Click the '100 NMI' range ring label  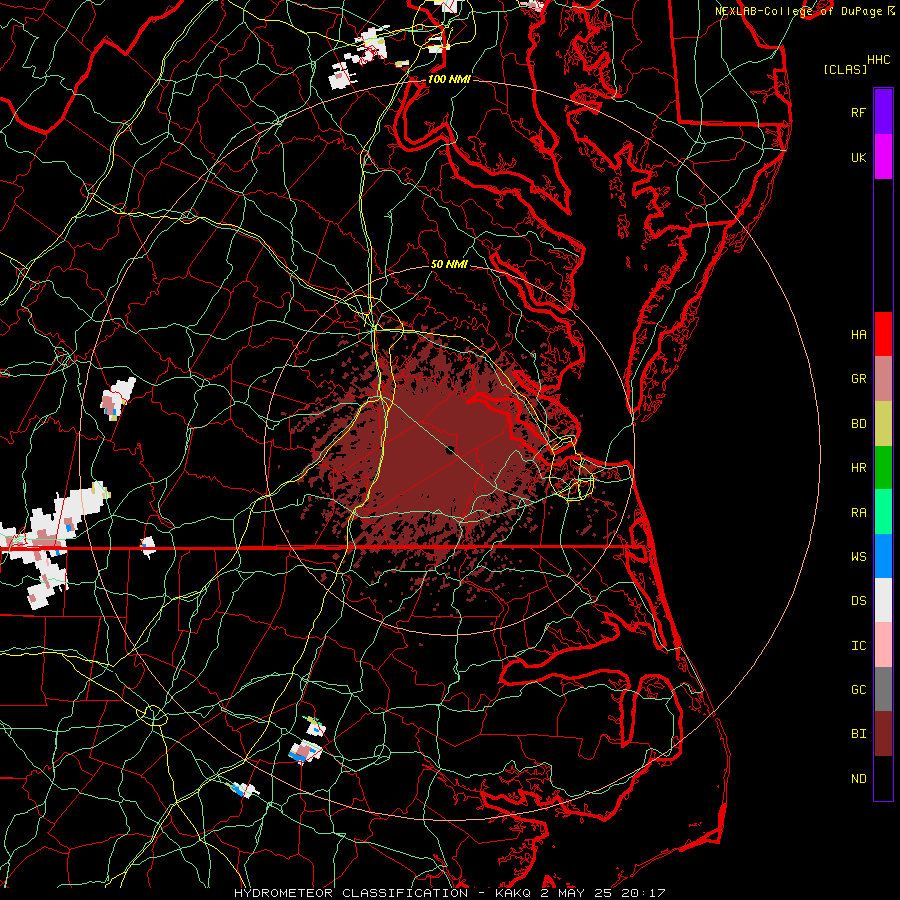[x=449, y=79]
